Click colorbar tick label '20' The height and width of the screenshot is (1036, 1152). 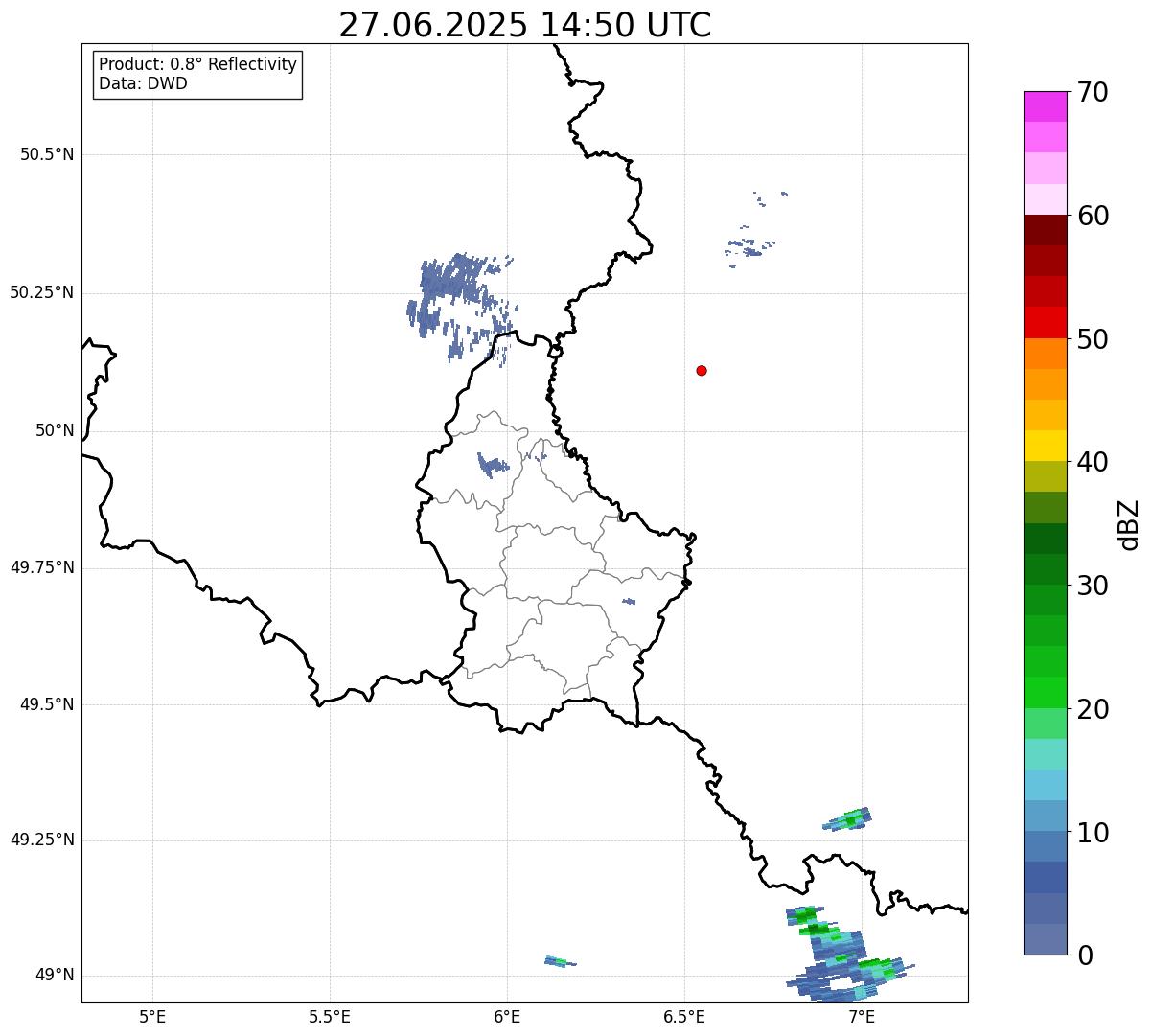(x=1093, y=709)
